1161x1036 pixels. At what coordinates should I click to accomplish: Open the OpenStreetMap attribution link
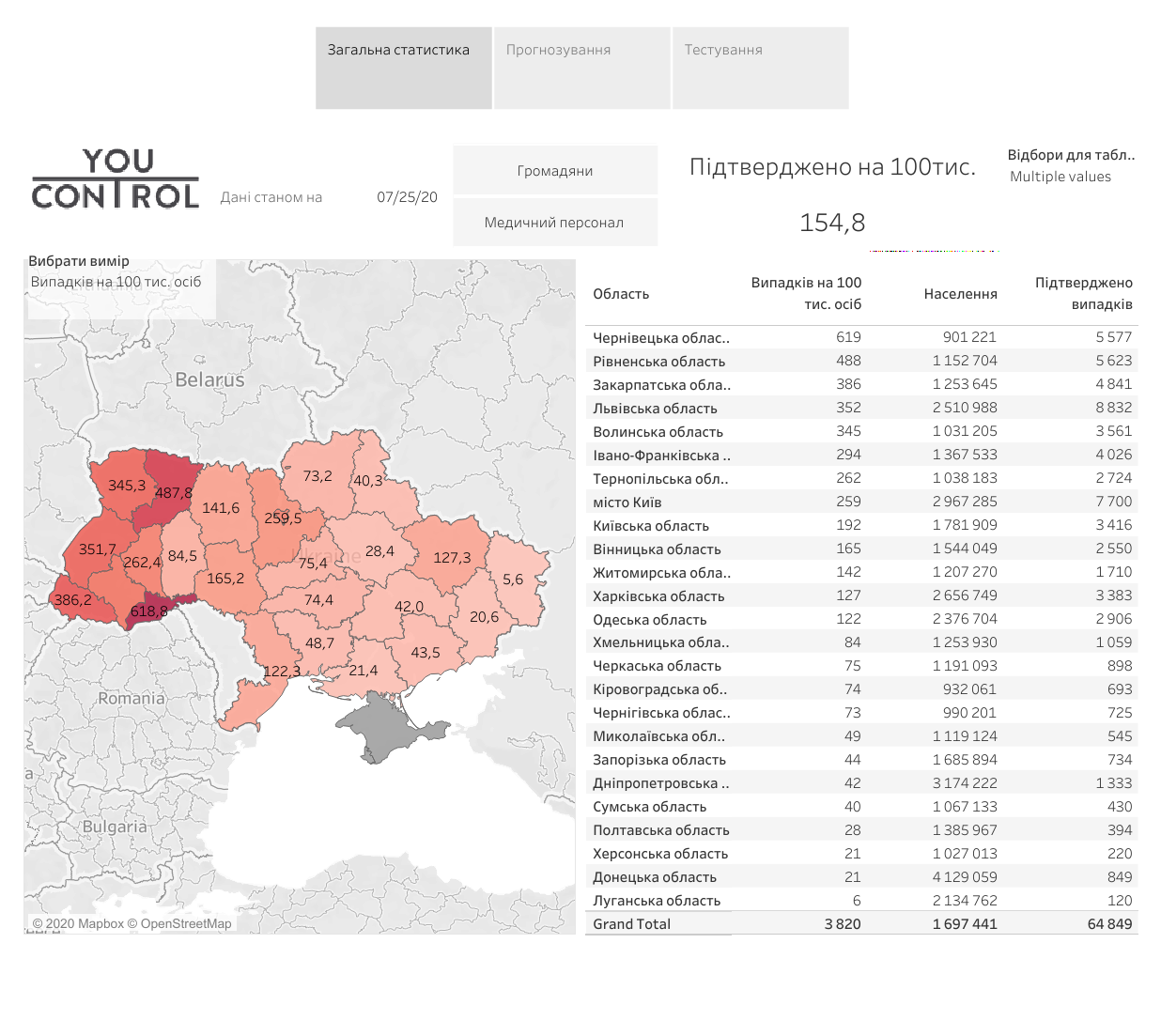click(186, 924)
